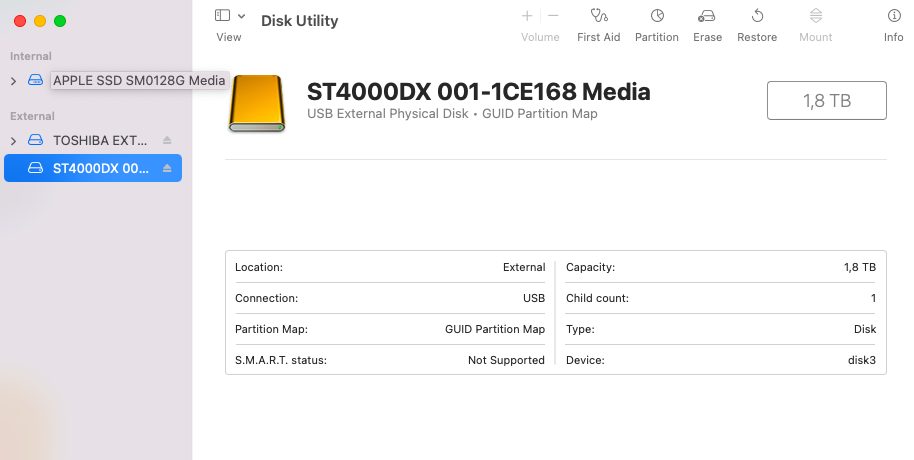Click the 1,8 TB capacity box
This screenshot has height=460, width=914.
coord(826,101)
